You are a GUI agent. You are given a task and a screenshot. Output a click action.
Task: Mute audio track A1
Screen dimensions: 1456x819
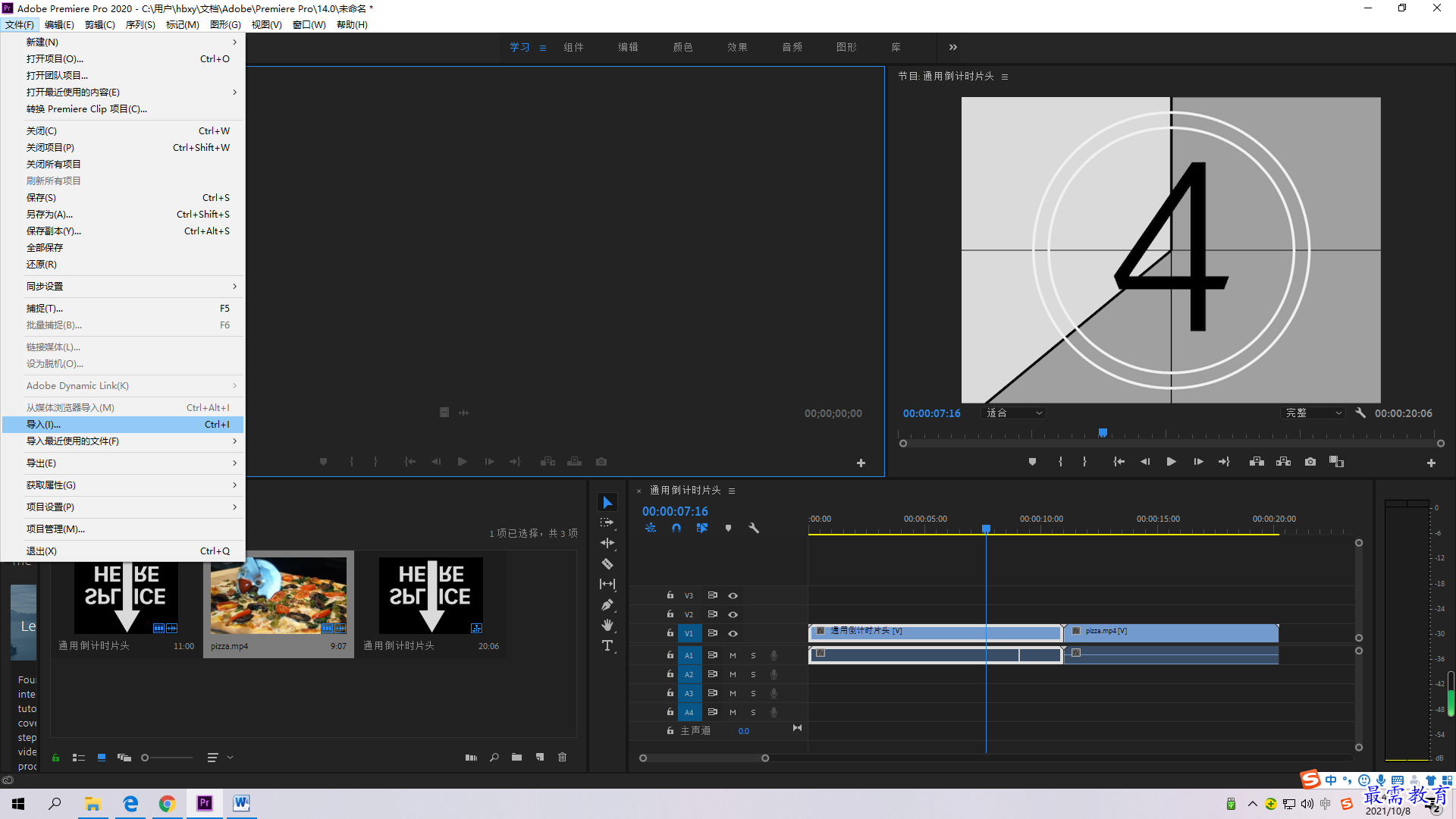click(x=733, y=655)
